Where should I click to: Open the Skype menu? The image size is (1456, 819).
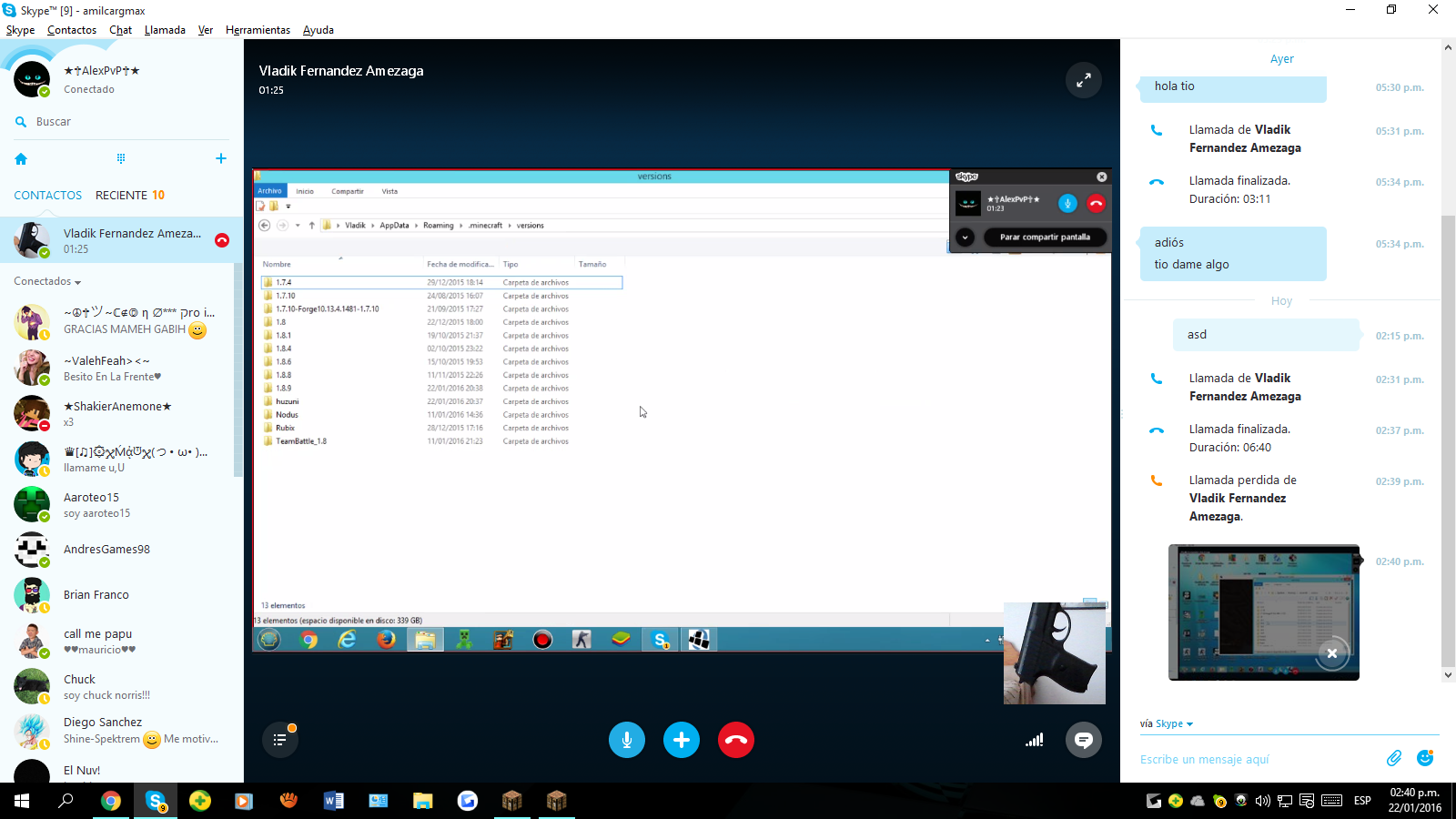coord(20,30)
